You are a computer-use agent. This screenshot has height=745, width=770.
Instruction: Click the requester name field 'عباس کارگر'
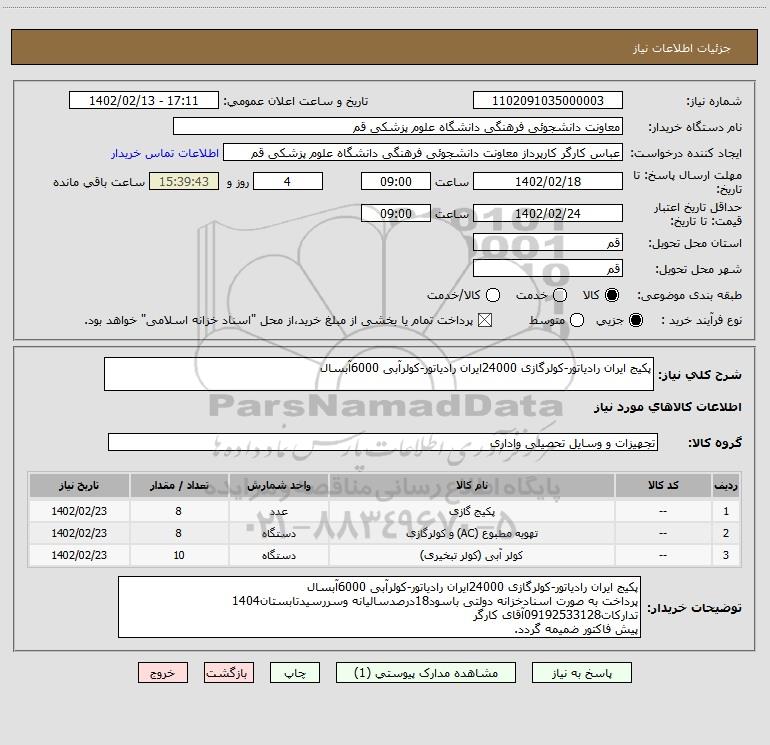tap(423, 153)
